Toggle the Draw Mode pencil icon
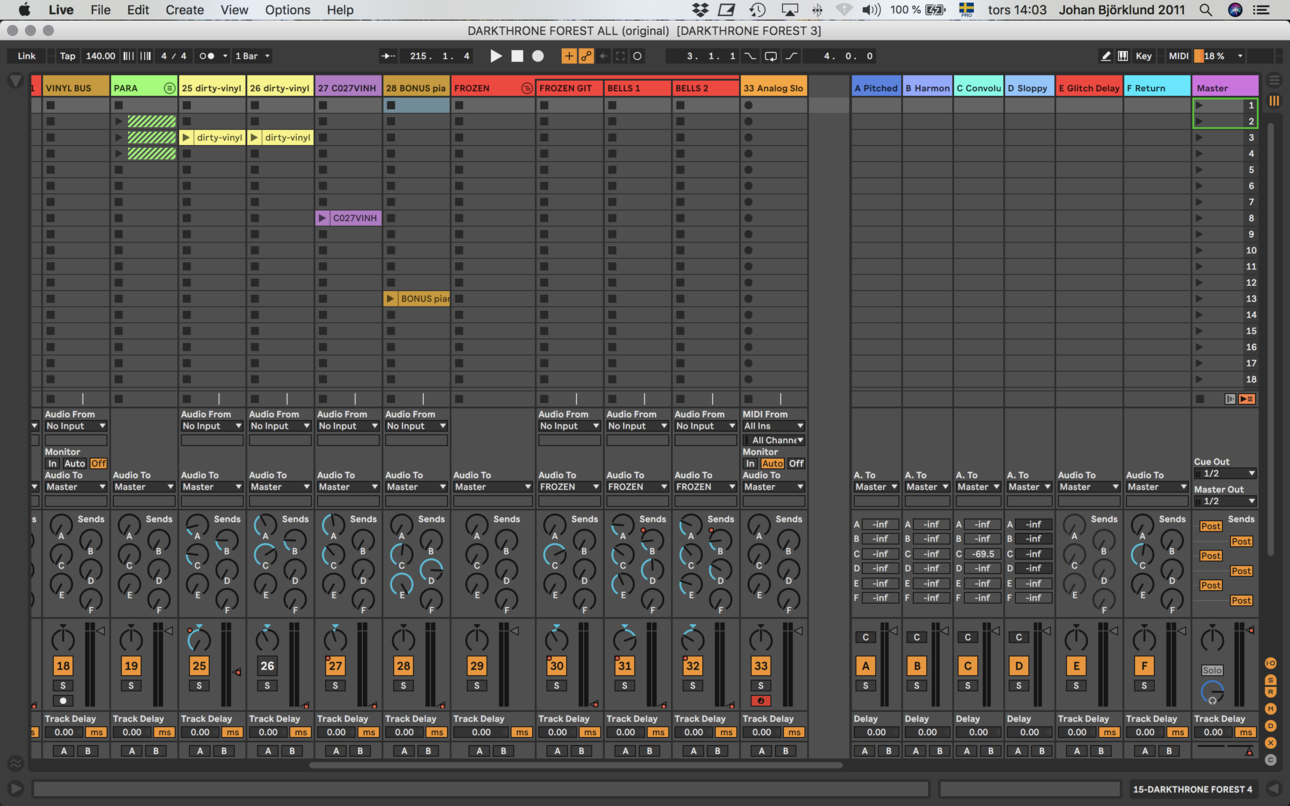The image size is (1290, 806). click(x=1105, y=56)
